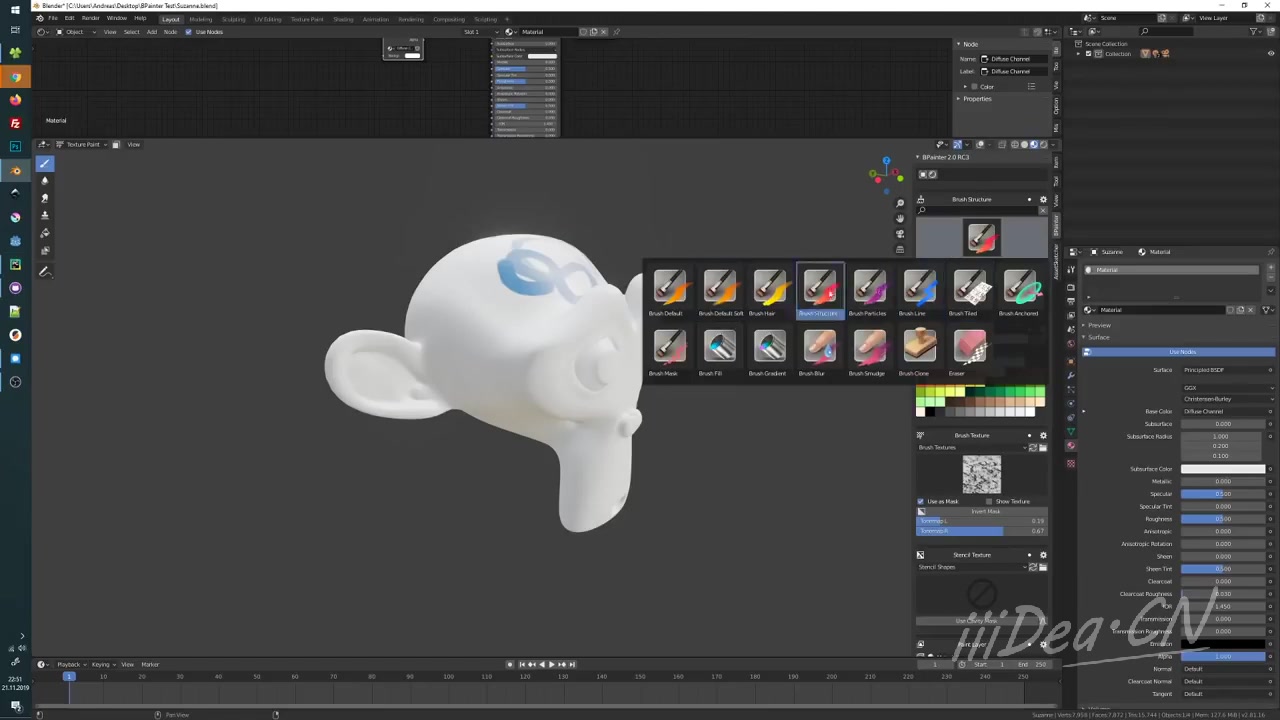
Task: Select the Brush Default Soft preset
Action: coord(720,293)
